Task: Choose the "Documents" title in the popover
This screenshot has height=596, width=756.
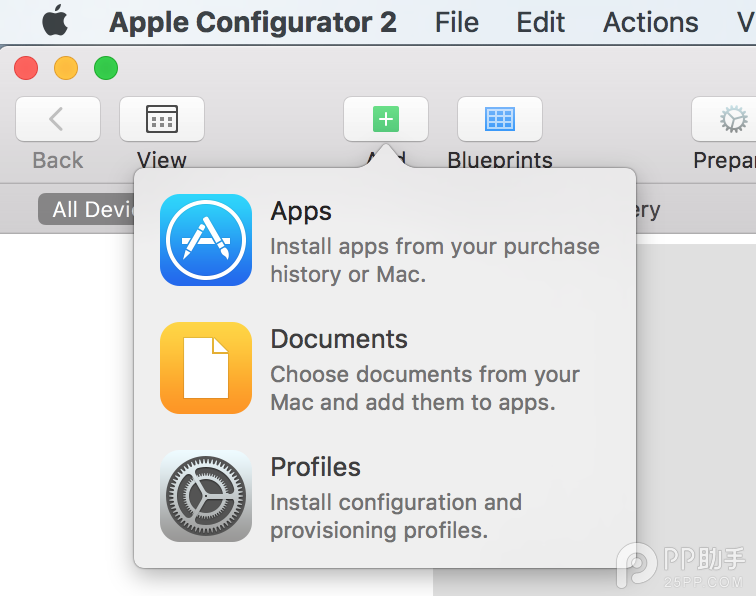Action: coord(339,339)
